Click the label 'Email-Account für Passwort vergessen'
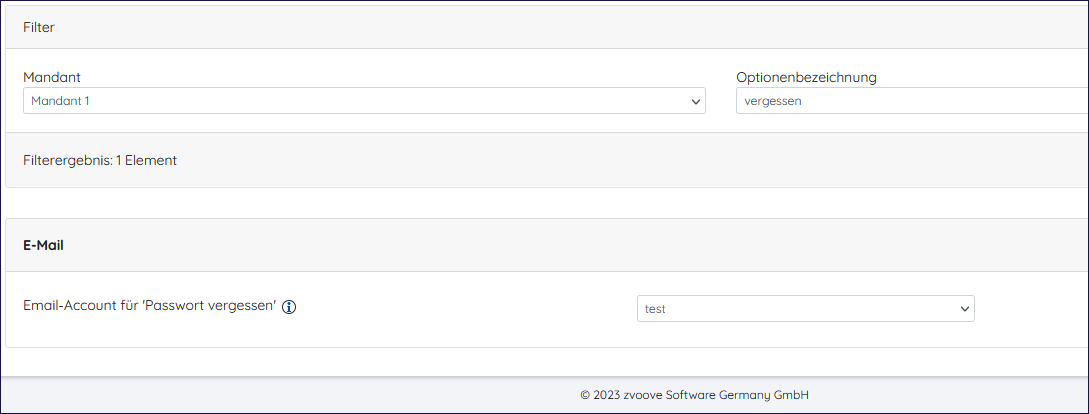The width and height of the screenshot is (1089, 414). coord(150,306)
